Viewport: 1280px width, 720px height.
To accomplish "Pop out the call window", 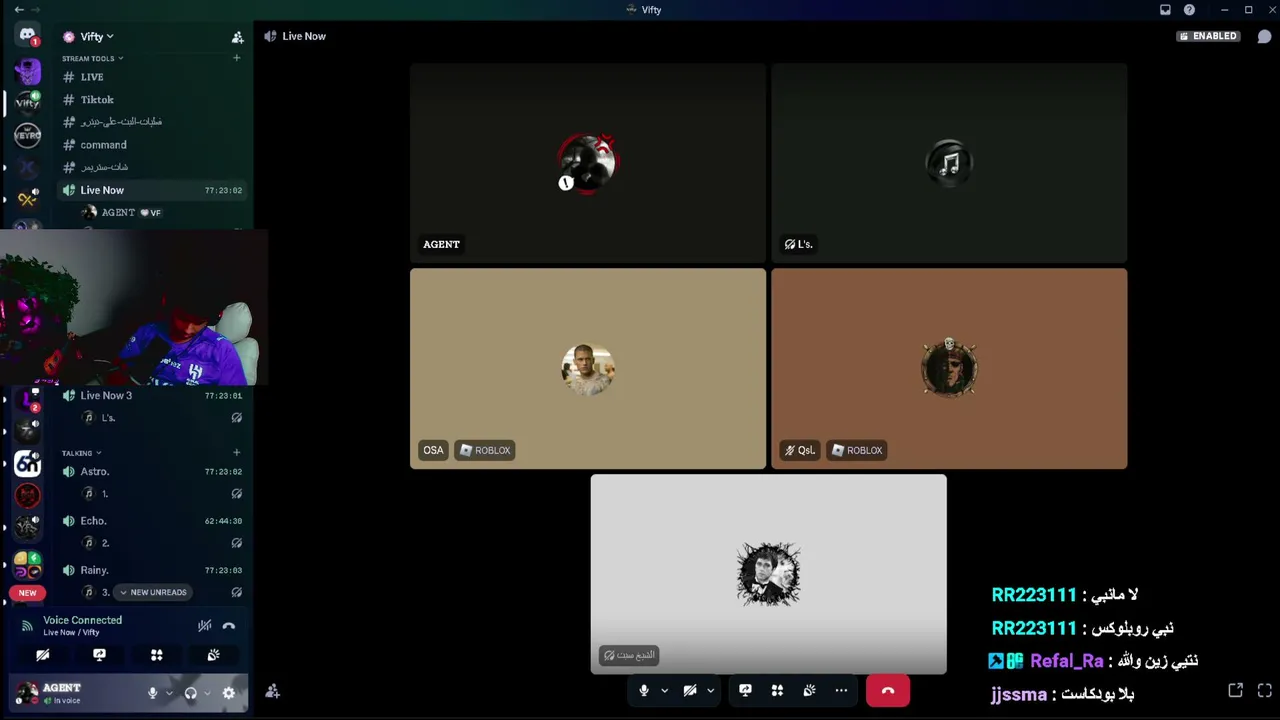I will (x=1236, y=691).
